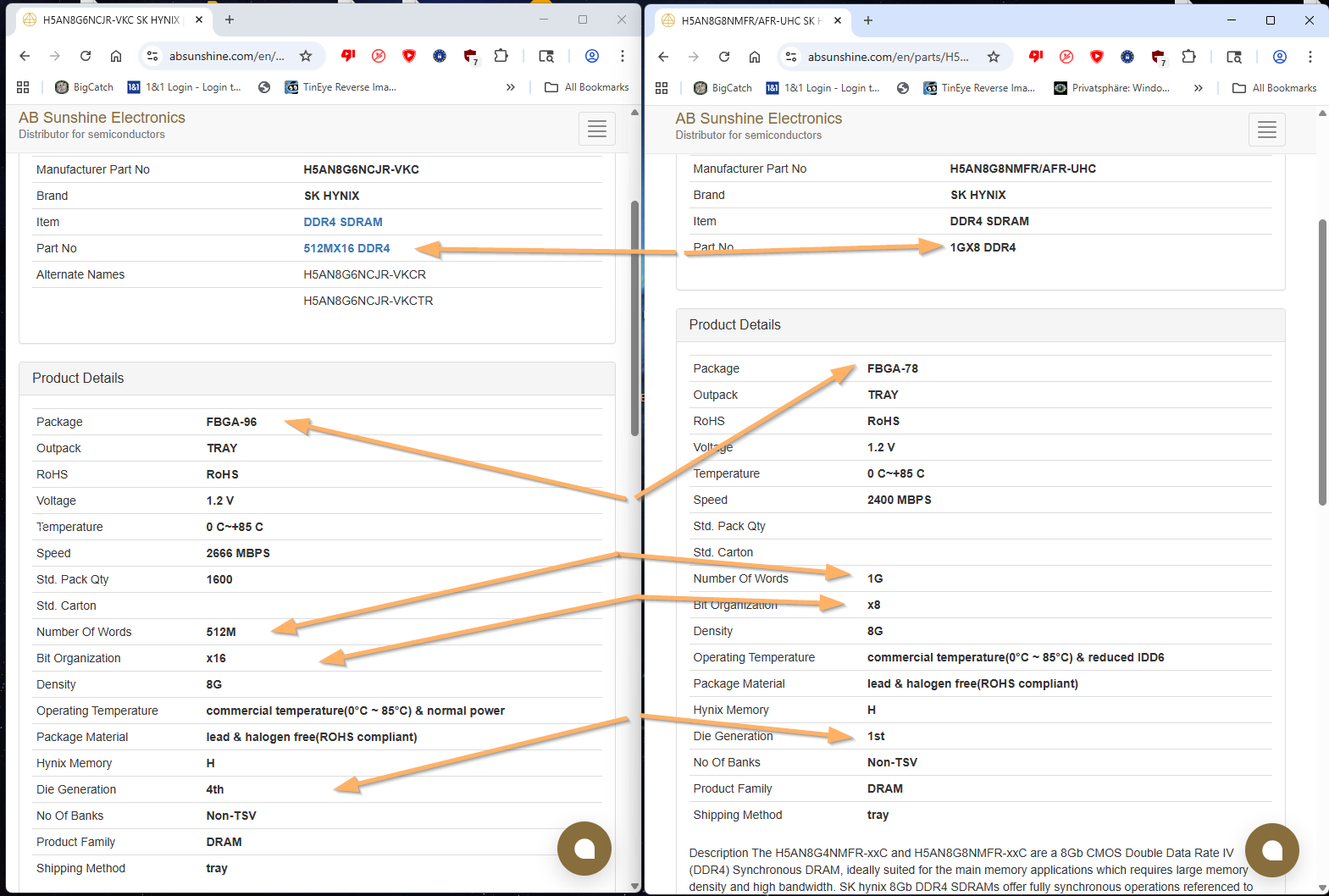Open TinEye Reverse Image bookmark in right window
Image resolution: width=1329 pixels, height=896 pixels.
point(979,88)
